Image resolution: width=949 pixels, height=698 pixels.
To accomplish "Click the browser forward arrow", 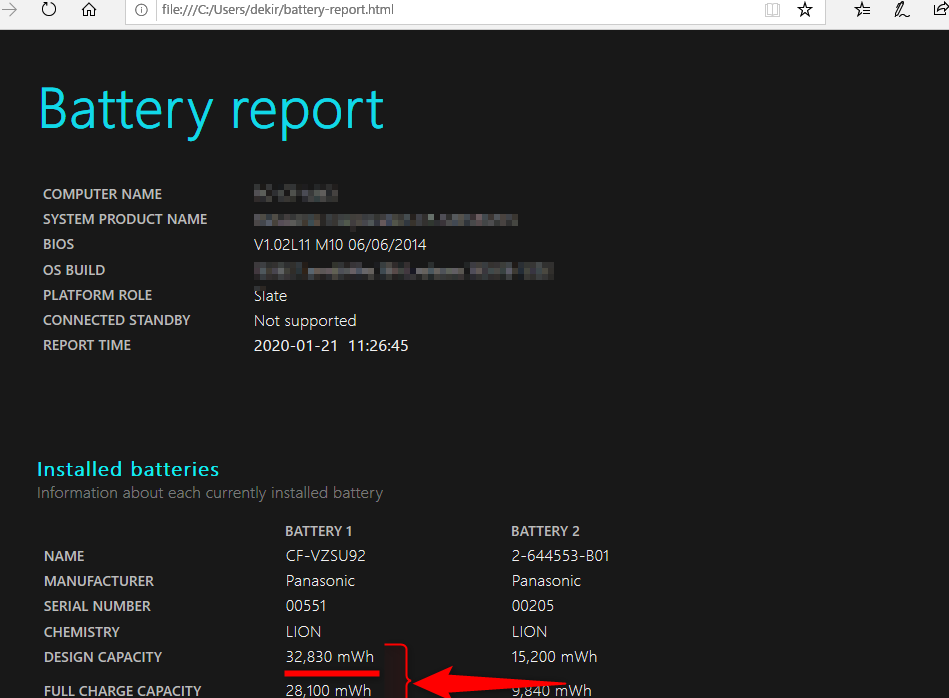I will (11, 10).
